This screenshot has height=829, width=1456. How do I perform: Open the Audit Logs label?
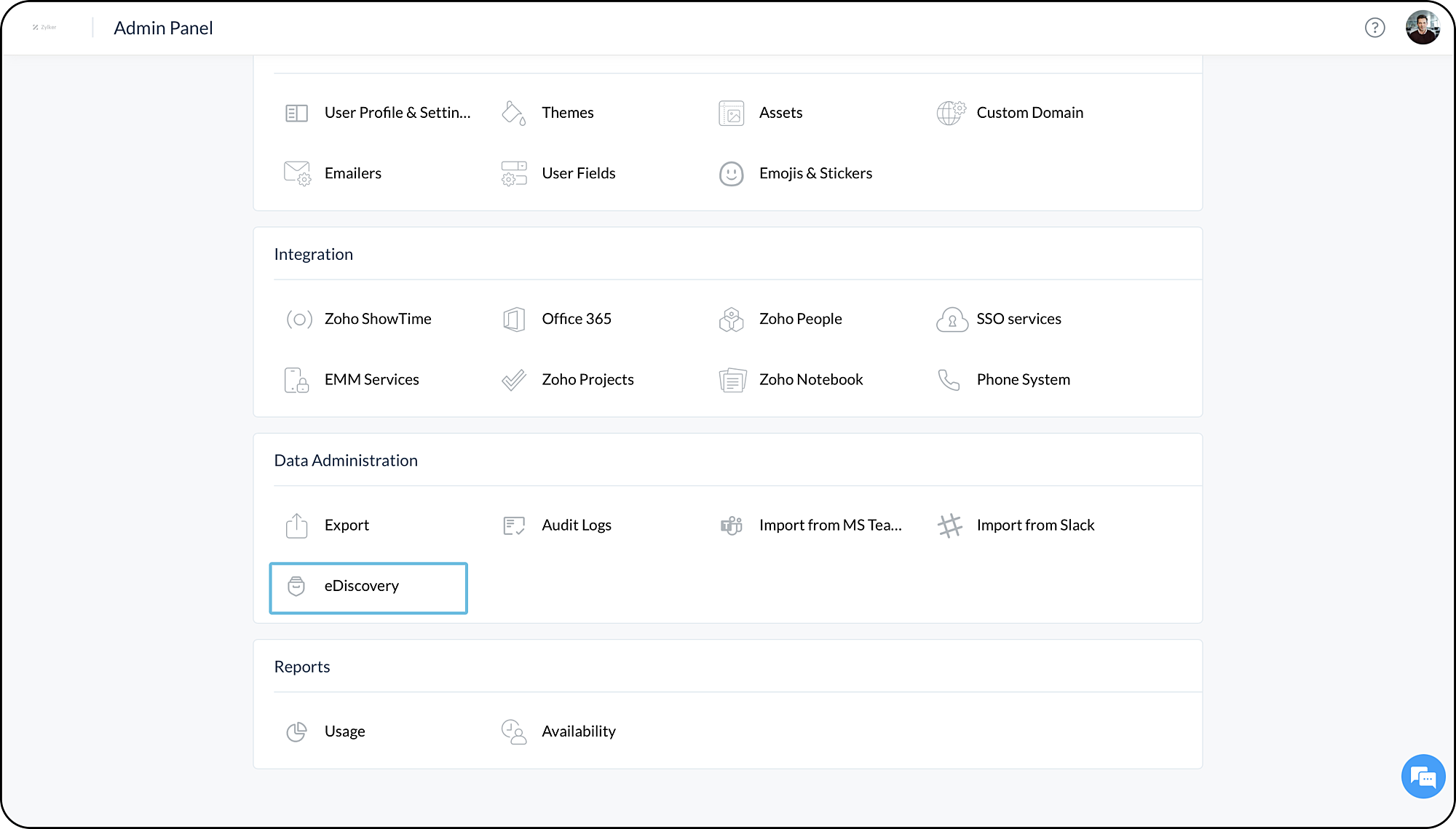click(577, 525)
